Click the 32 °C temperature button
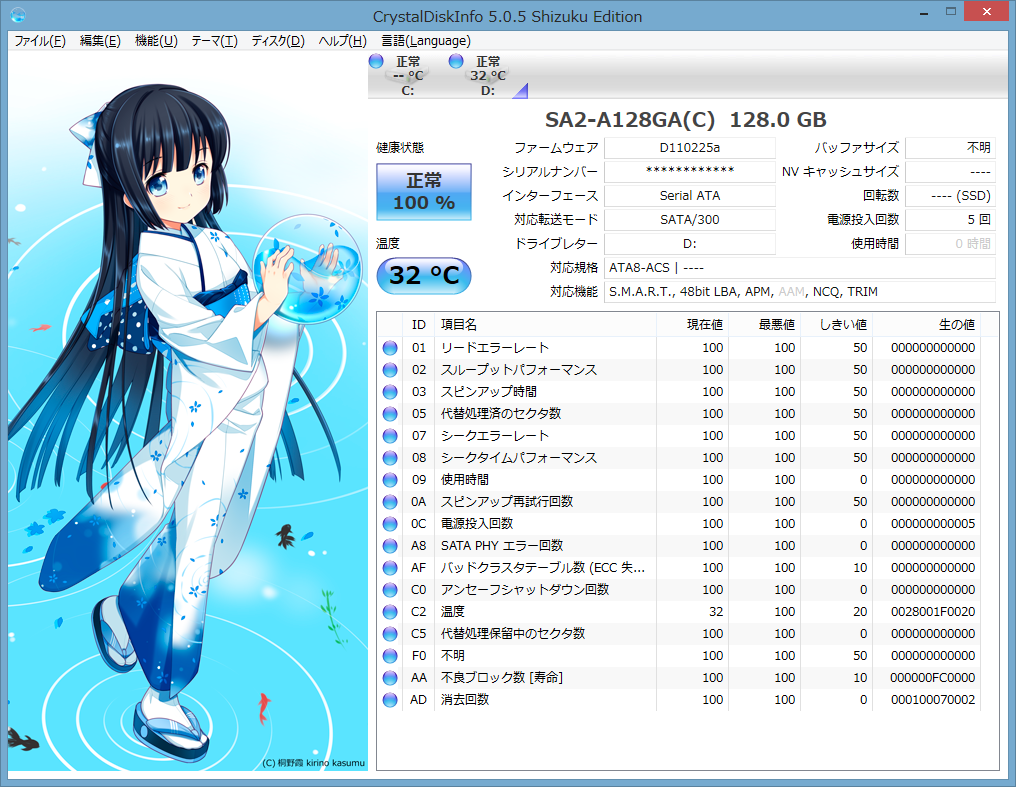The height and width of the screenshot is (787, 1016). [424, 275]
